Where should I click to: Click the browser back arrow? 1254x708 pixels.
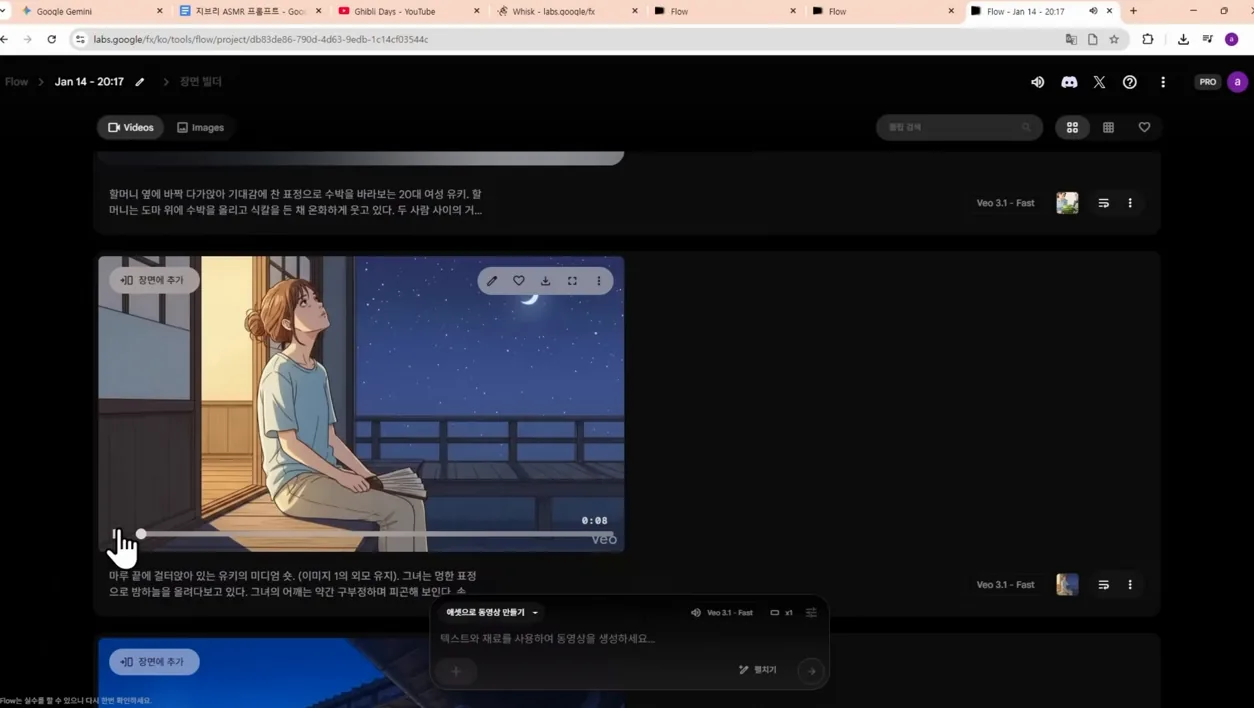coord(5,39)
